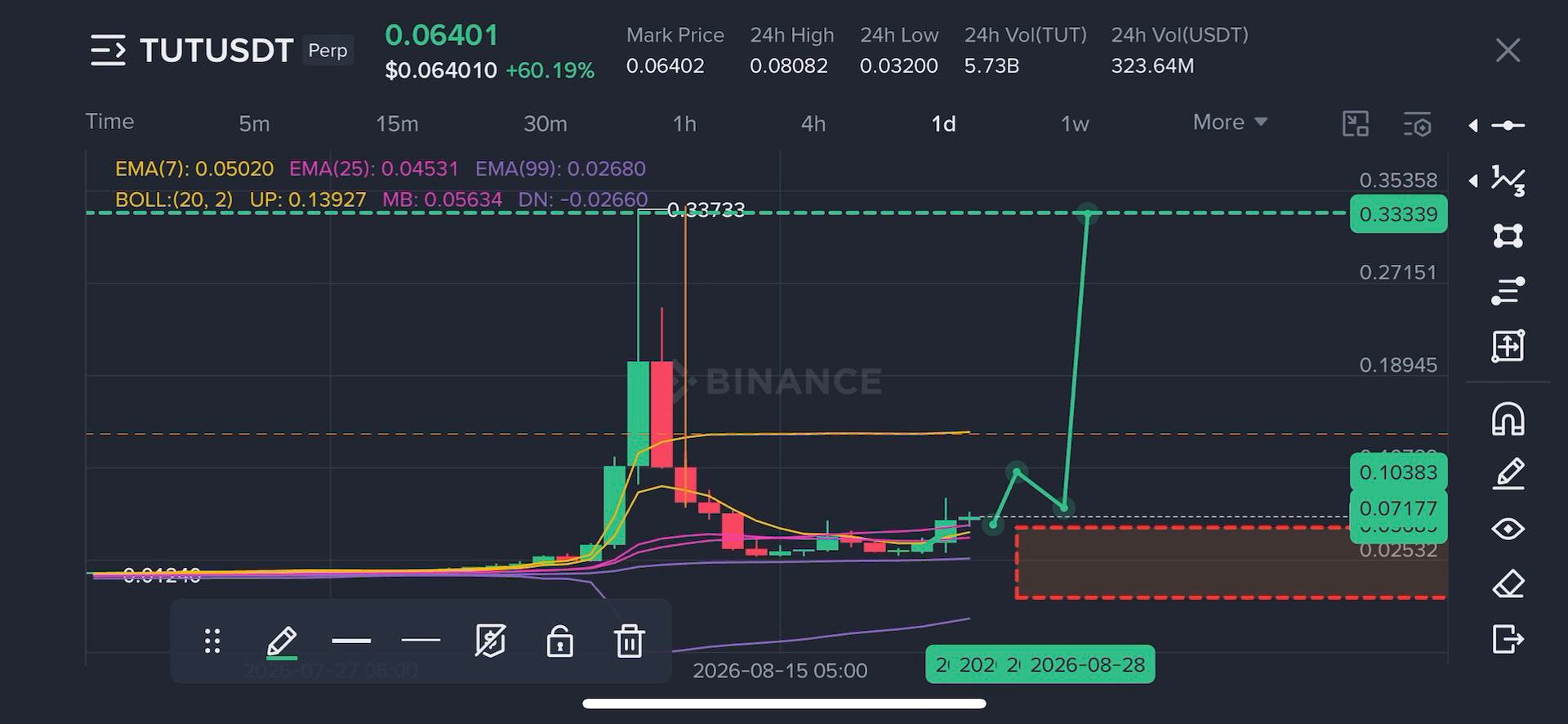1568x724 pixels.
Task: Select the drawn path top point
Action: [x=1087, y=214]
